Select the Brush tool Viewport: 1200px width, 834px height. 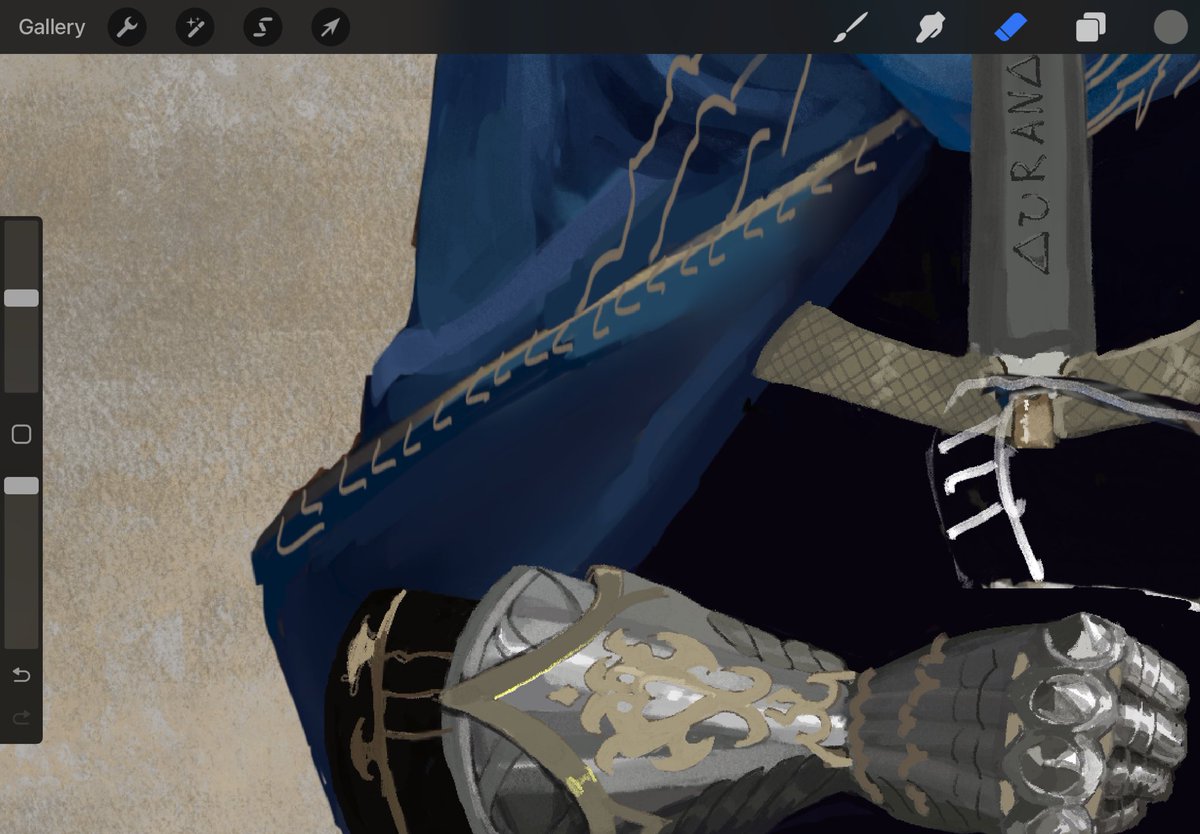click(849, 28)
